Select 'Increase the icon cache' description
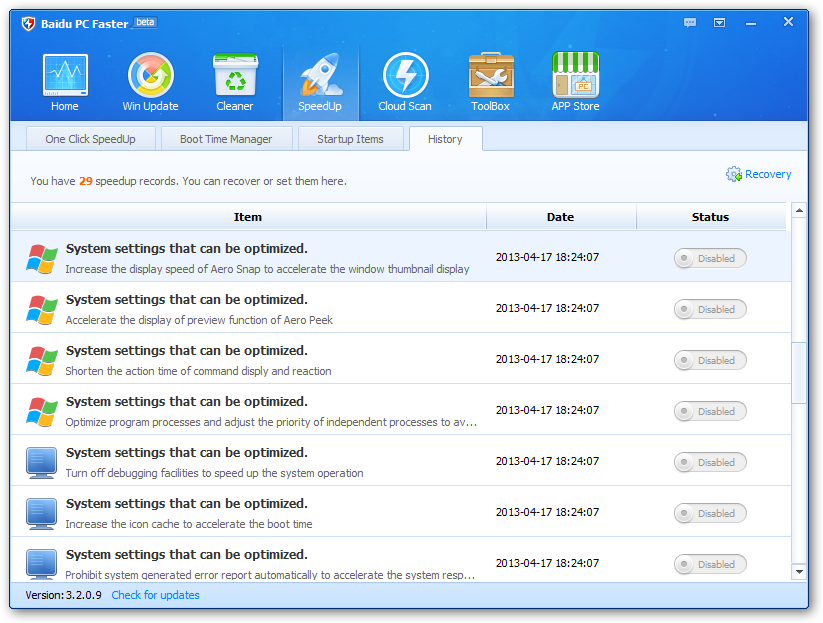This screenshot has height=623, width=823. click(189, 523)
